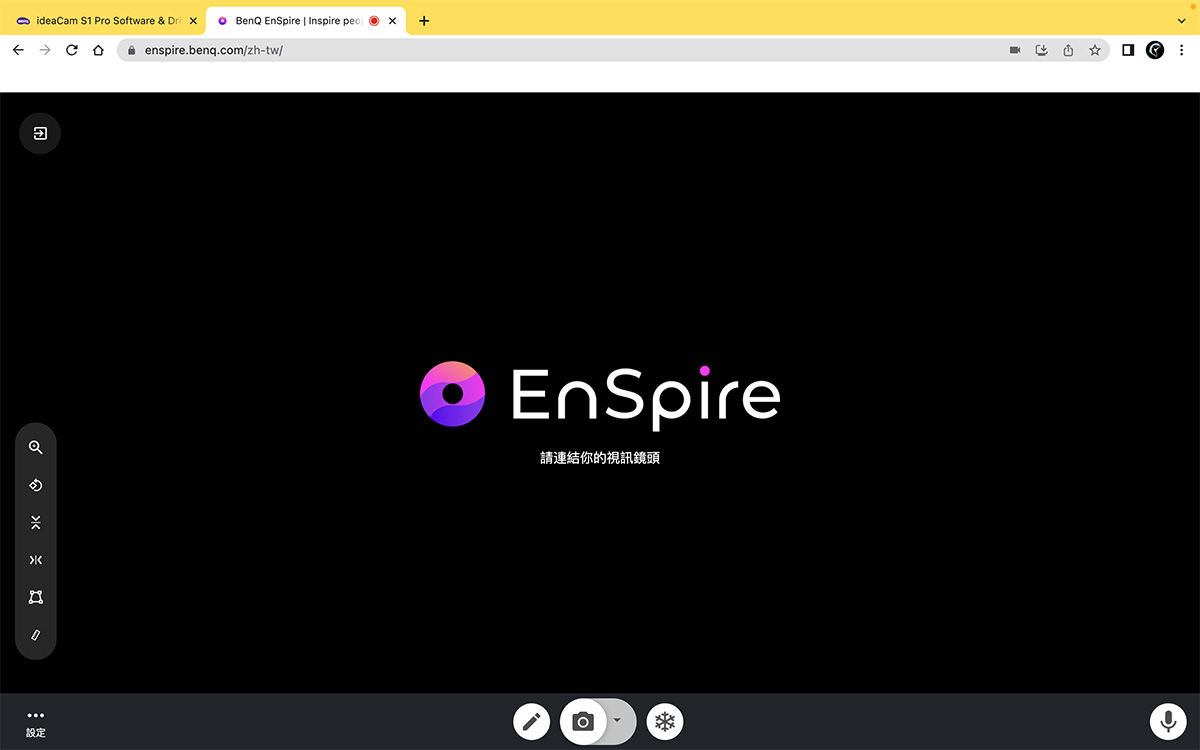Image resolution: width=1200 pixels, height=750 pixels.
Task: Freeze the video with snowflake button
Action: click(665, 721)
